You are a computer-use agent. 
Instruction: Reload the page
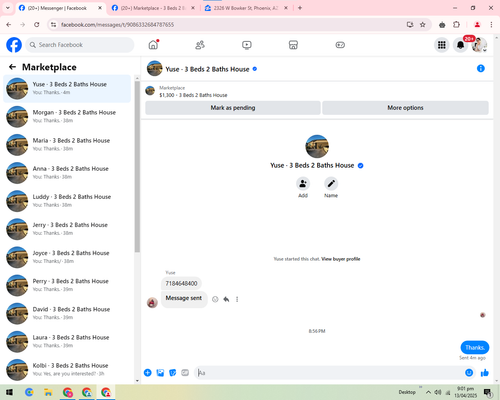coord(37,24)
